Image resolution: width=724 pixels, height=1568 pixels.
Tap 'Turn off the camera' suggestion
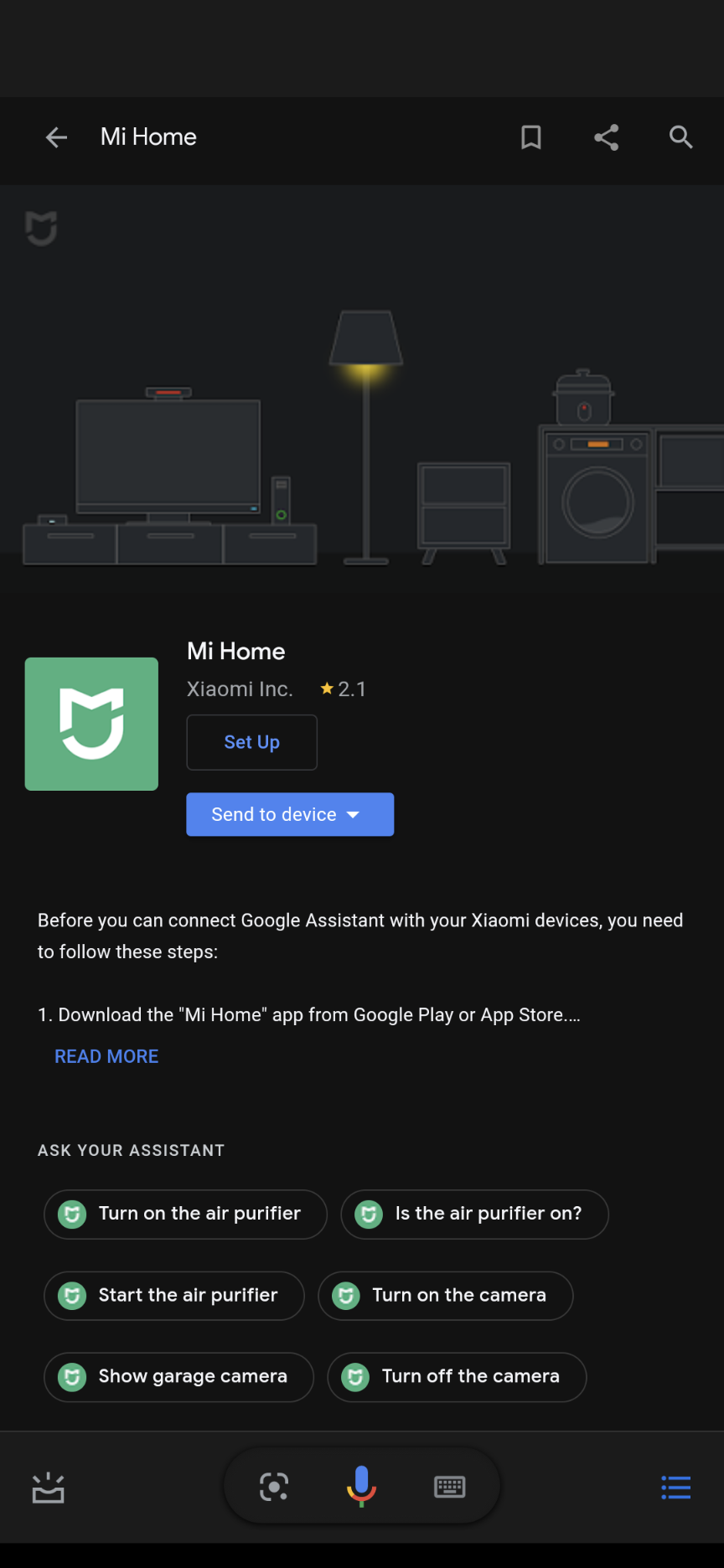click(x=457, y=1377)
